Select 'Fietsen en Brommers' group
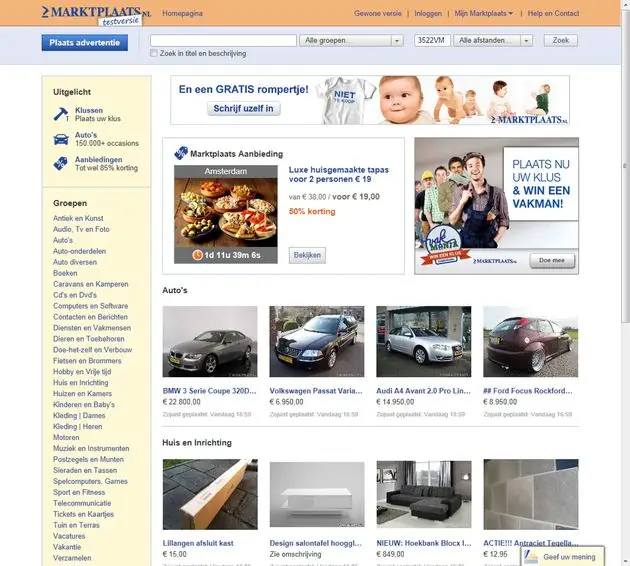Viewport: 630px width, 566px height. 87,361
